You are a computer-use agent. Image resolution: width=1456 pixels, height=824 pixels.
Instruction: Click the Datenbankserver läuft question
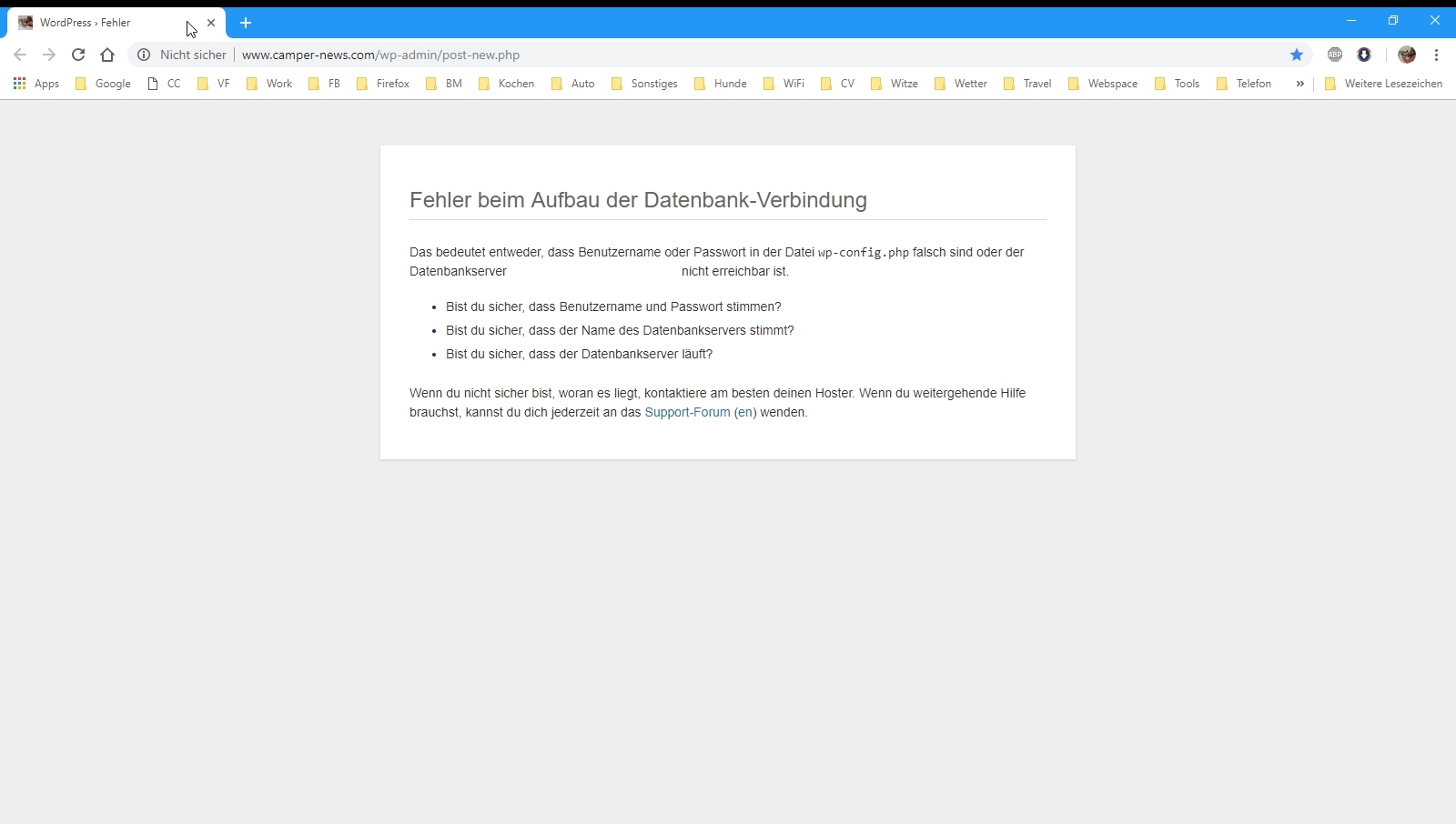tap(579, 355)
